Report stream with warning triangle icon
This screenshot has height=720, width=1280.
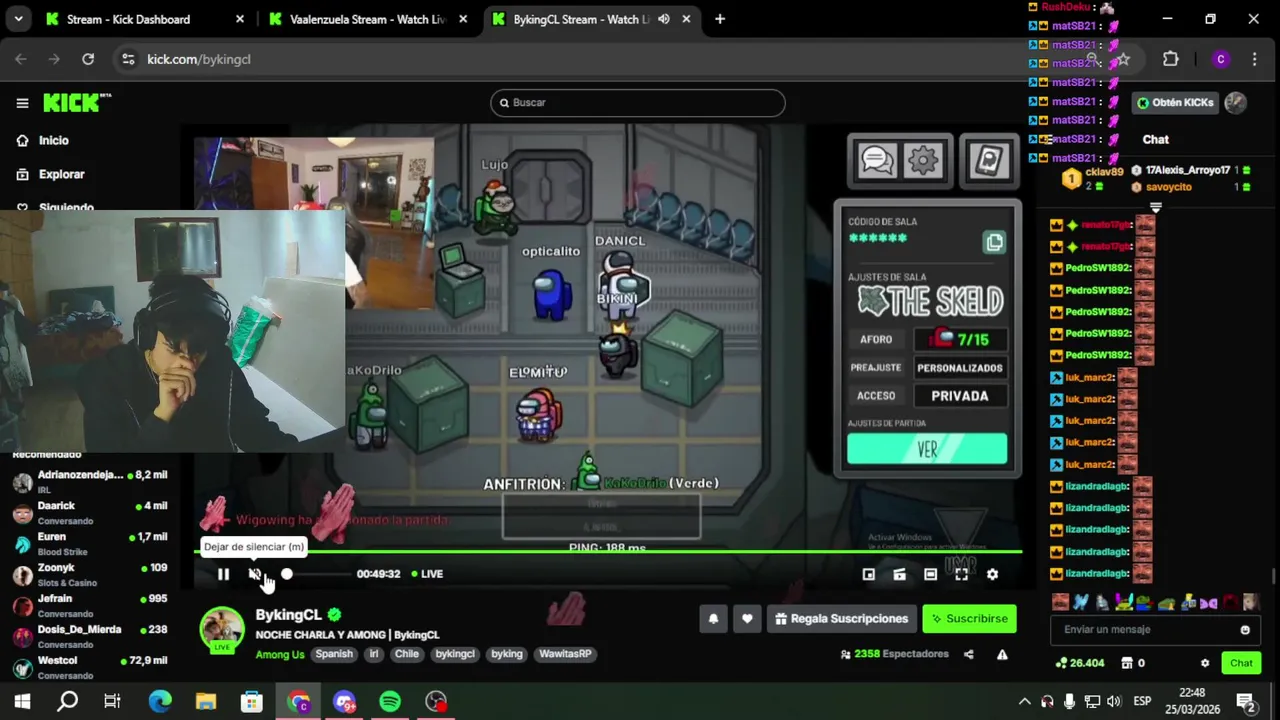1002,654
